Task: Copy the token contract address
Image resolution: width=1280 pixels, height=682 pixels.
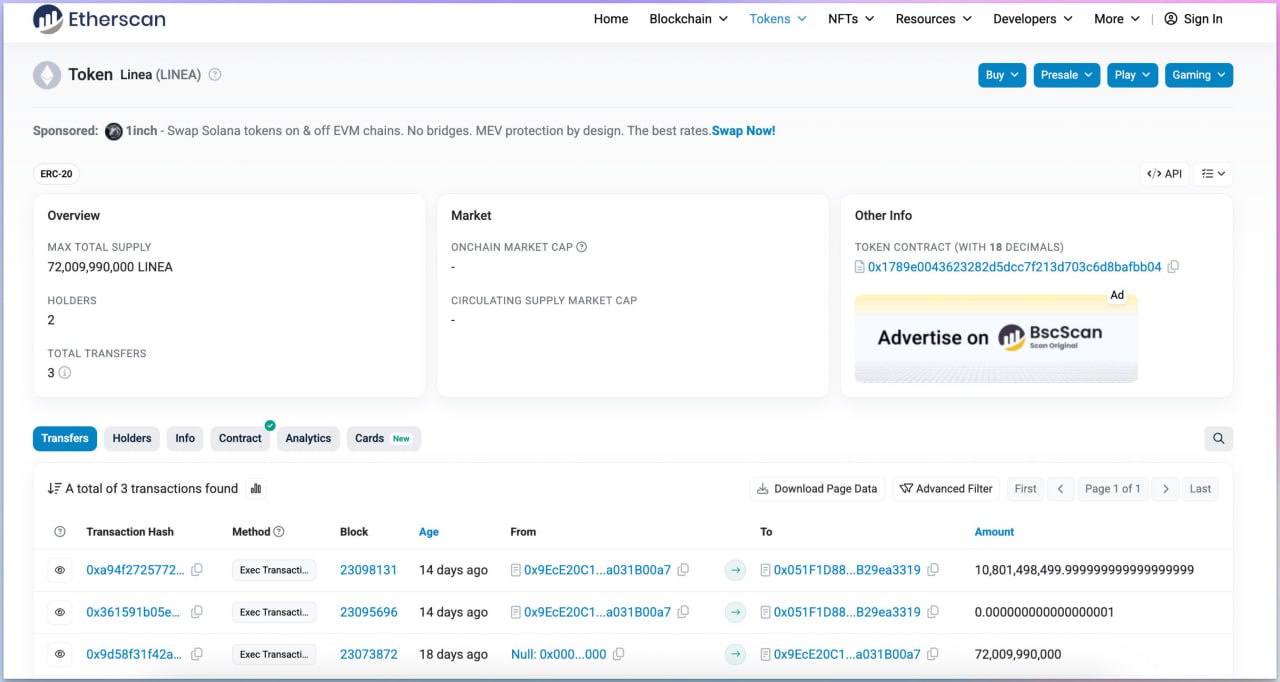Action: click(1174, 267)
